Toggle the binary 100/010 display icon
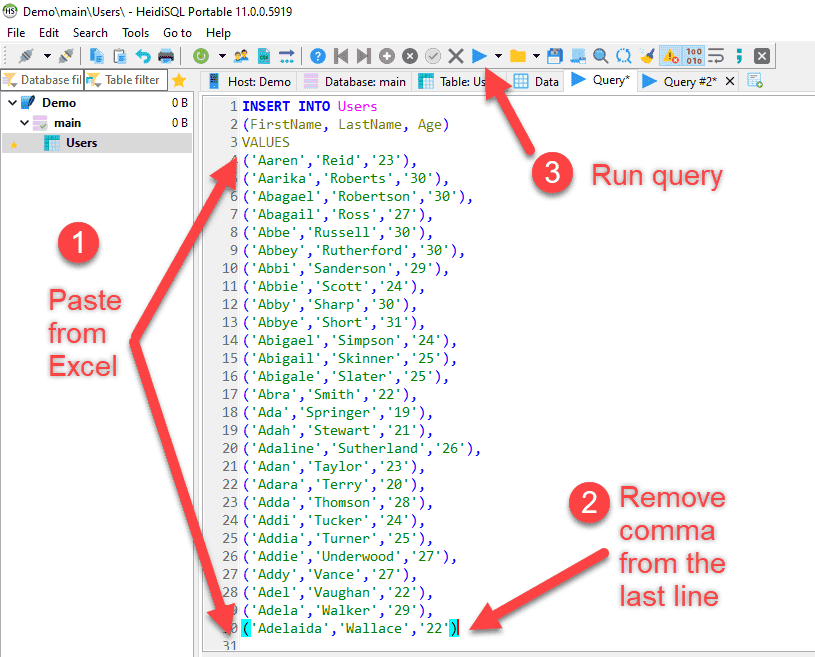815x657 pixels. coord(694,56)
